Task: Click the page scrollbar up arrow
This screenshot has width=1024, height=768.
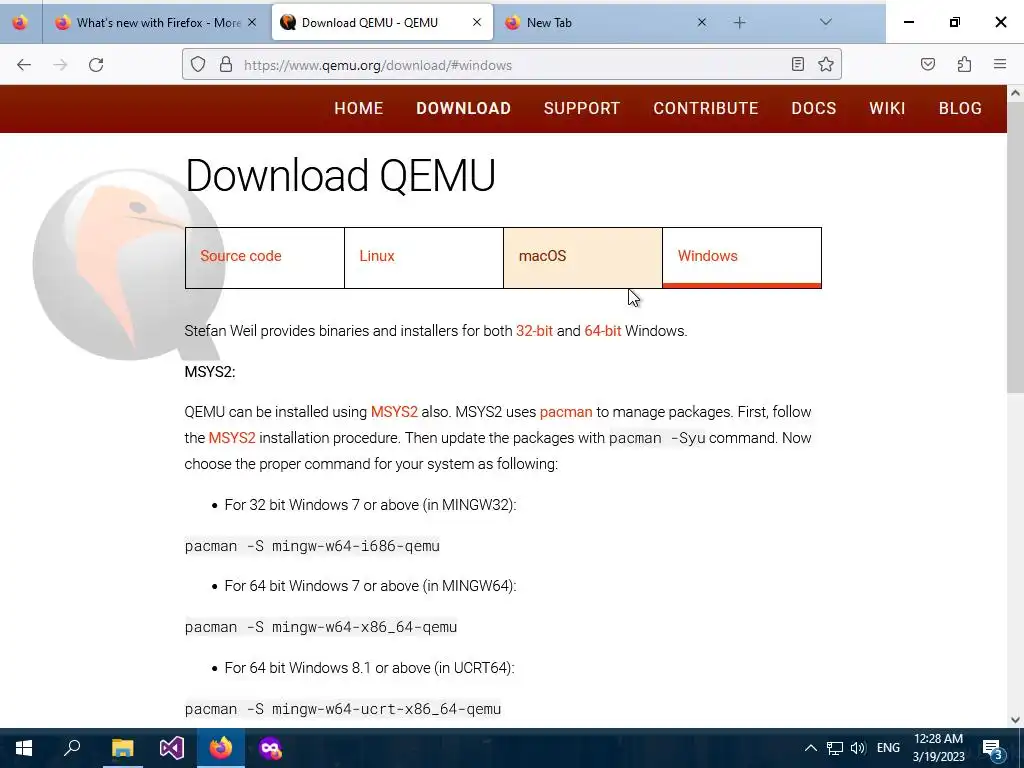Action: click(1015, 93)
